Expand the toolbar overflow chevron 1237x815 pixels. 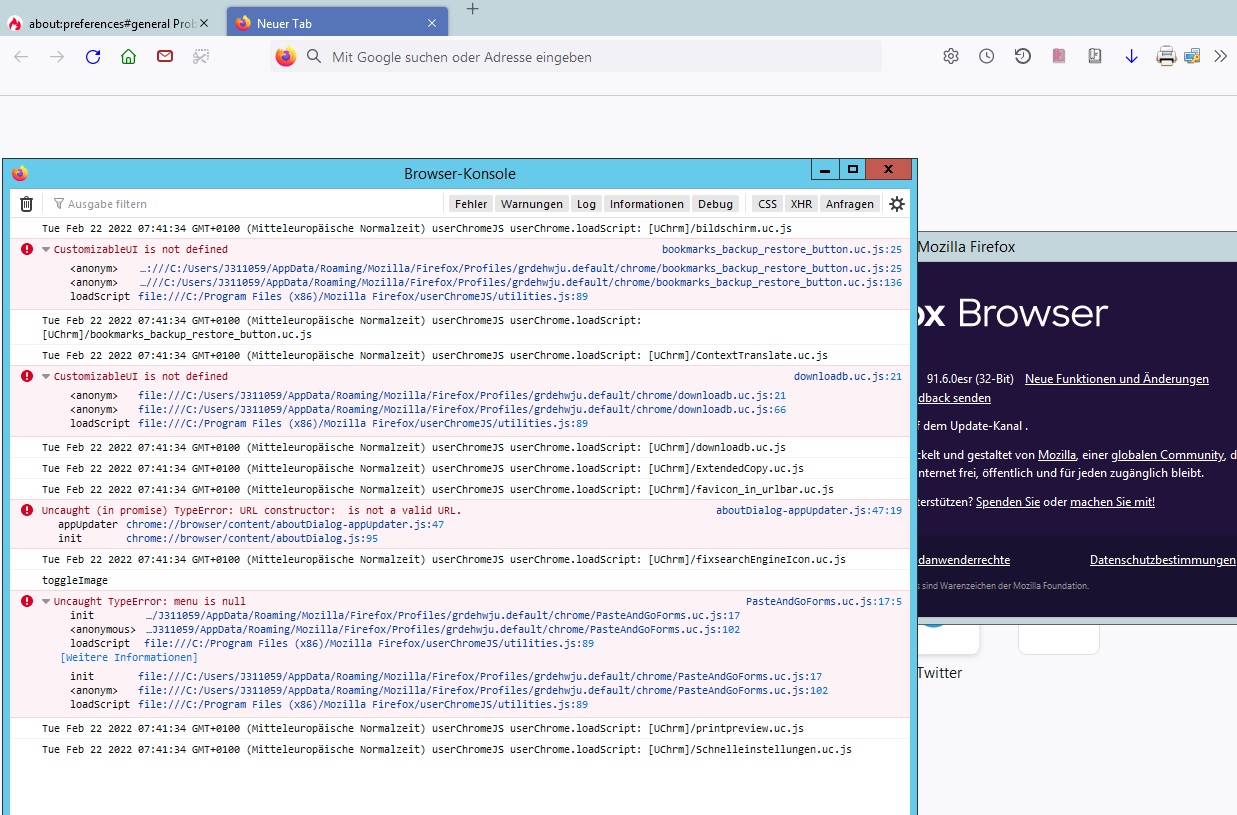pos(1220,57)
